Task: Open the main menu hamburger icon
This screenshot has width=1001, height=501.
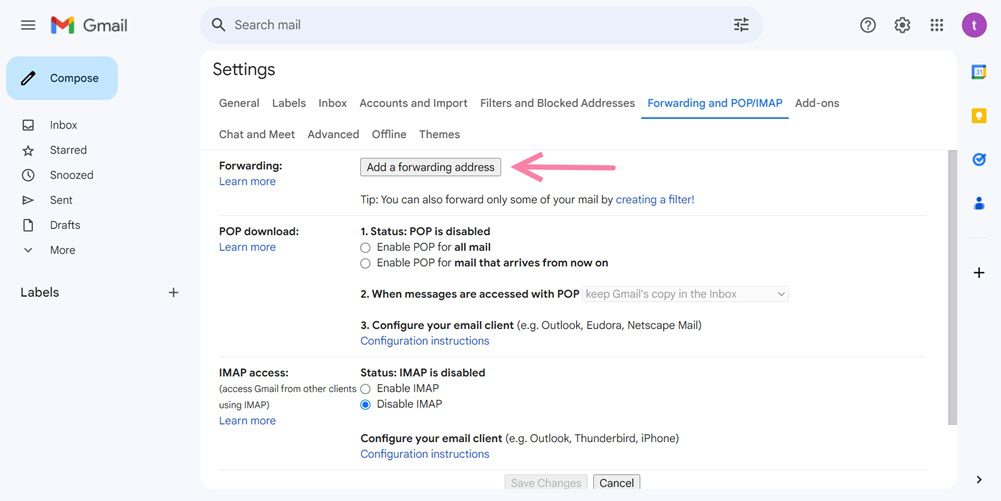Action: 28,25
